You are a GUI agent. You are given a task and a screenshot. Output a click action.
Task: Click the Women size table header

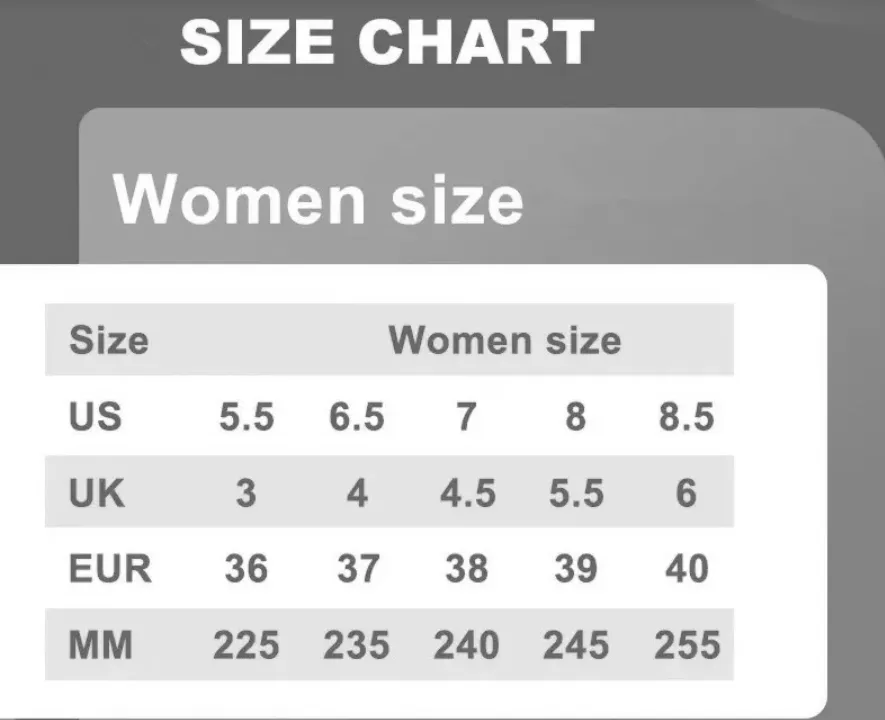tap(505, 340)
